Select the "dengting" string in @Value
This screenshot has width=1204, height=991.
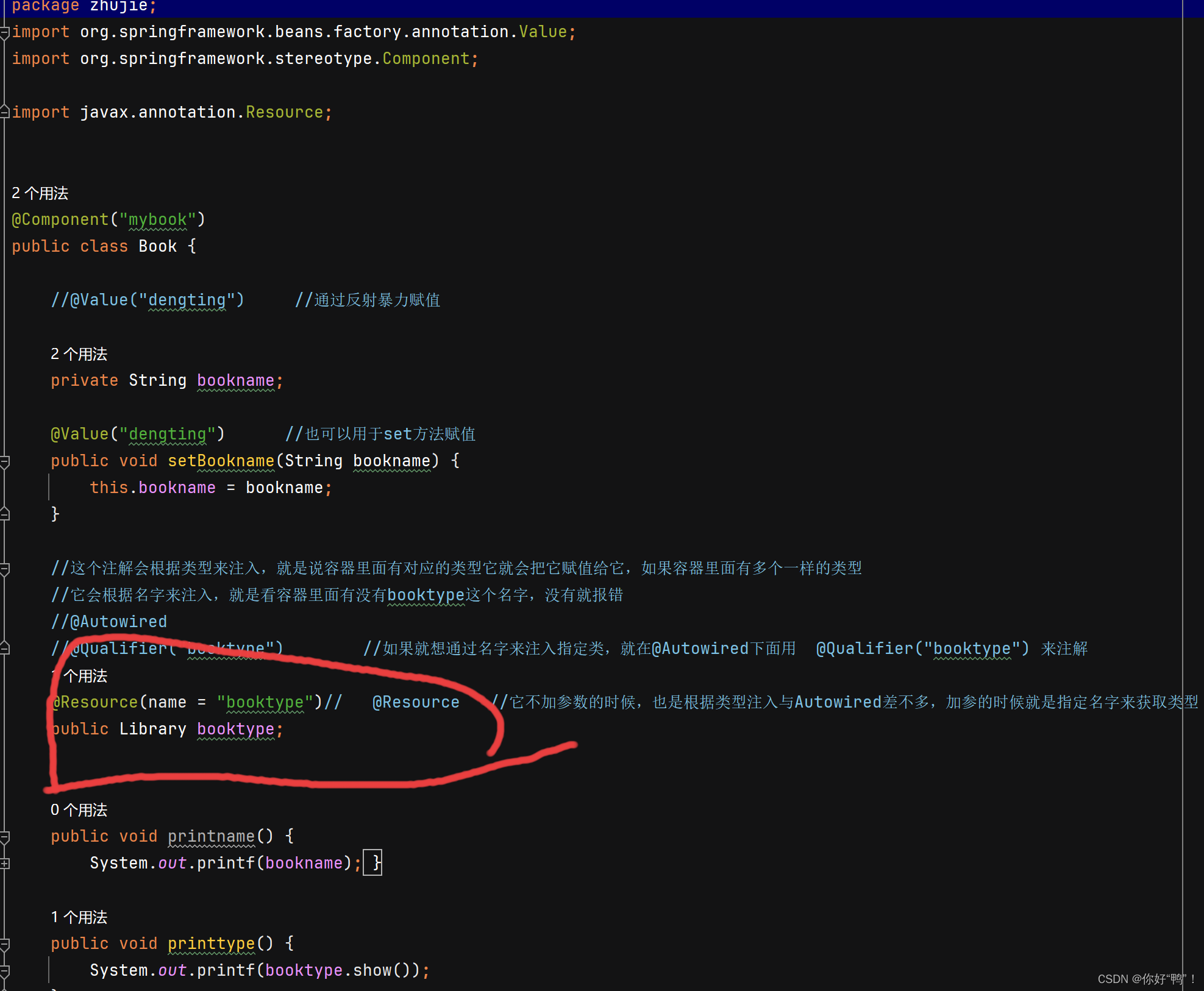coord(168,434)
